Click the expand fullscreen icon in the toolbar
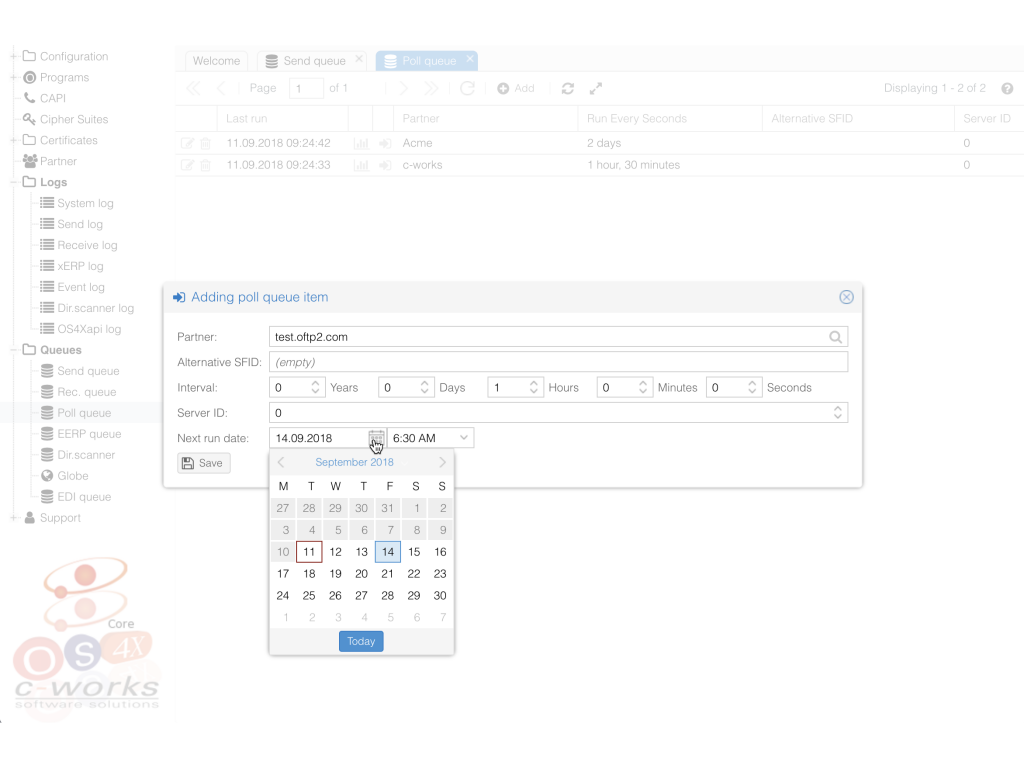Image resolution: width=1024 pixels, height=768 pixels. [596, 89]
